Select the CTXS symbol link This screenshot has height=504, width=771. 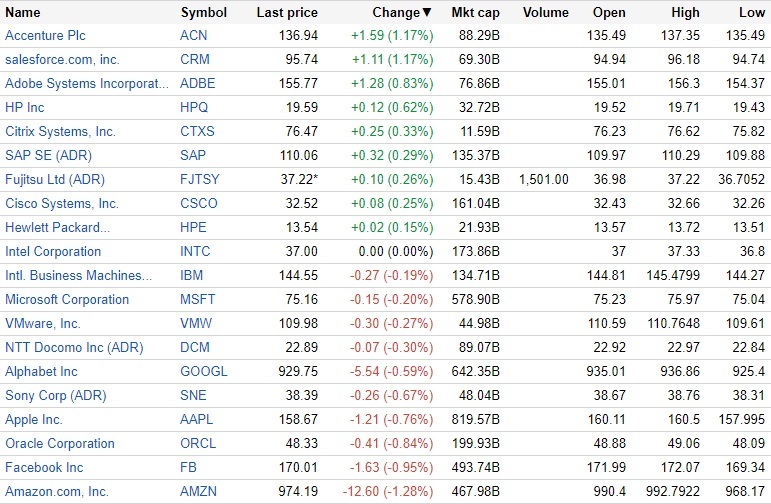click(197, 131)
